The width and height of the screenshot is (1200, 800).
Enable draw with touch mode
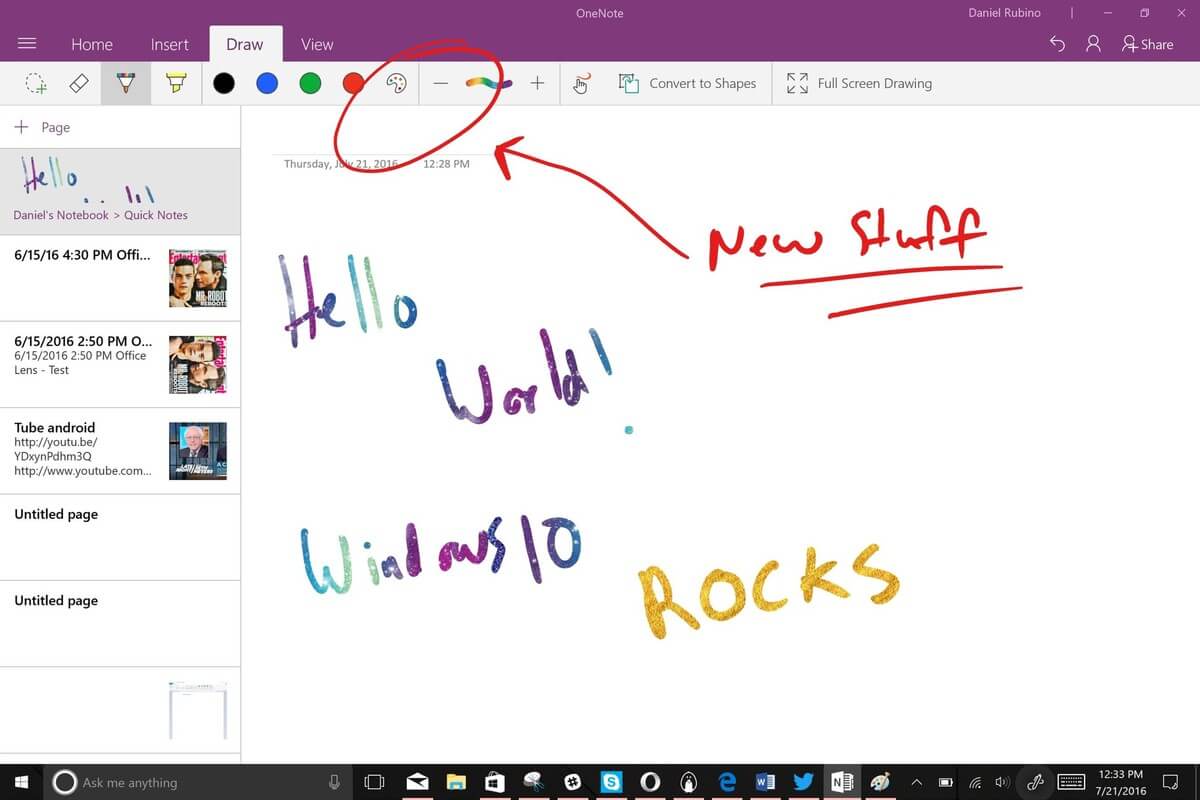click(581, 83)
